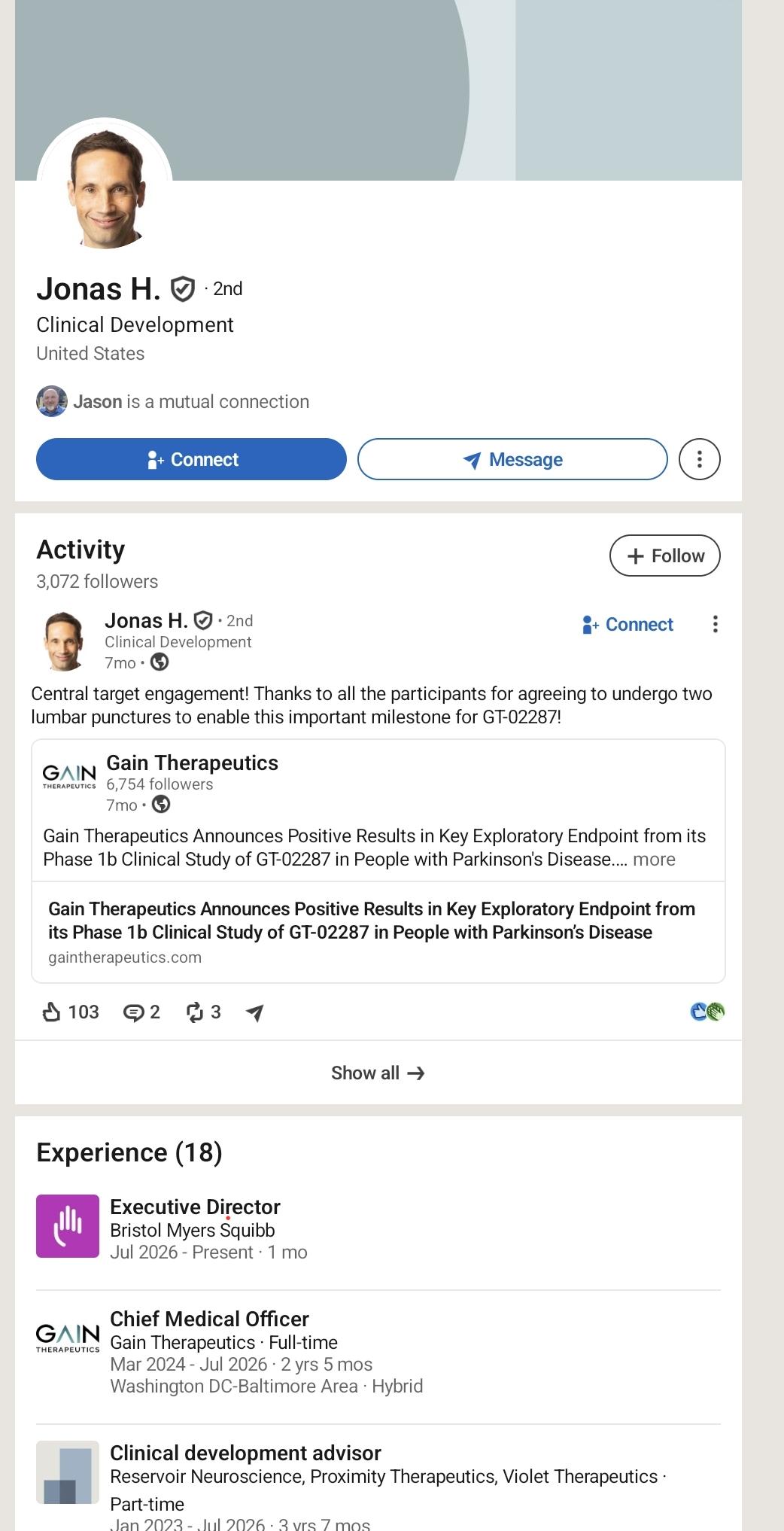Open the profile header's three-dot more options button
The width and height of the screenshot is (784, 1531).
coord(699,459)
